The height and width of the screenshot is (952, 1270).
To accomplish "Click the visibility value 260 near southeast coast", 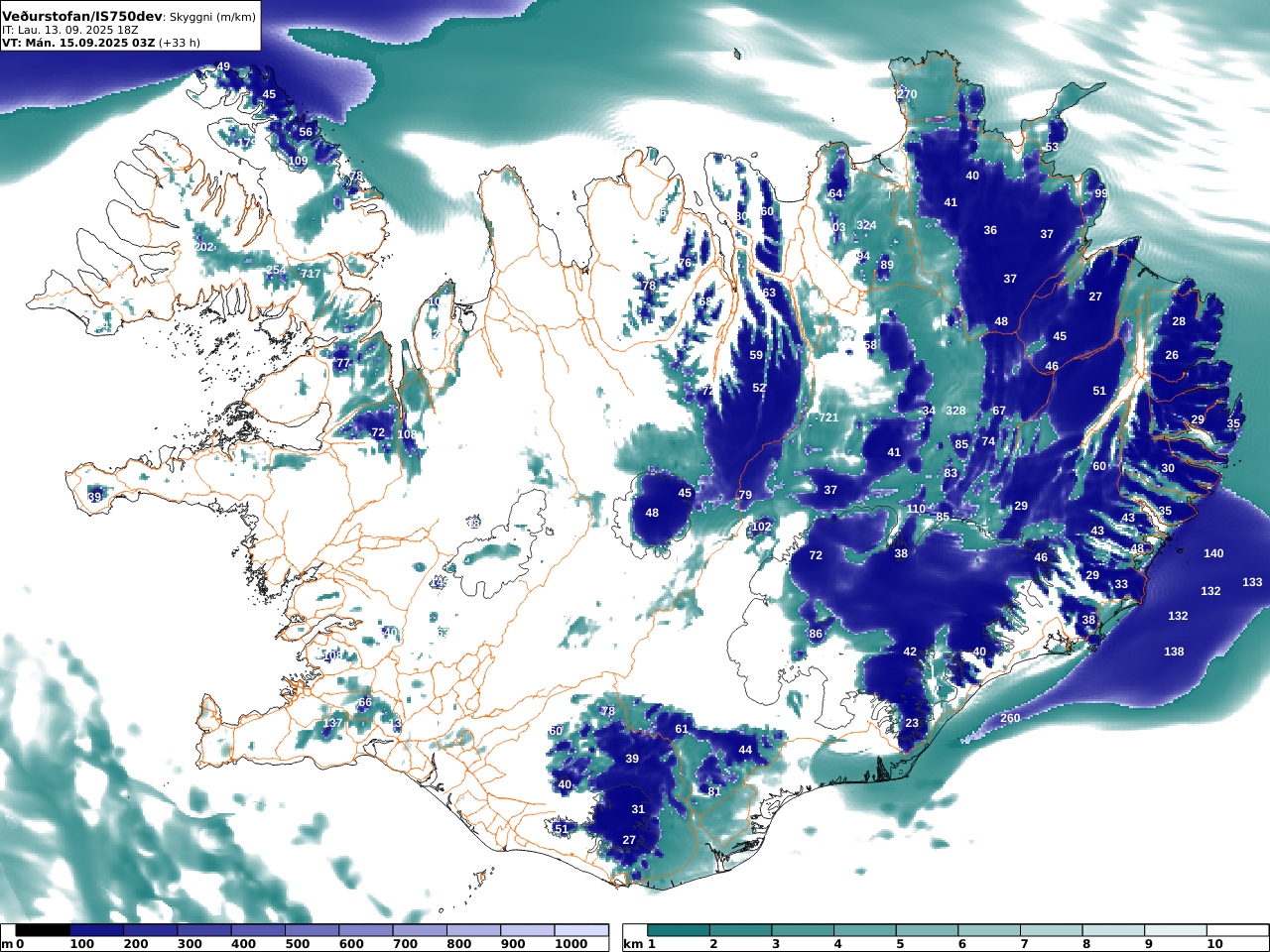I will click(1010, 718).
